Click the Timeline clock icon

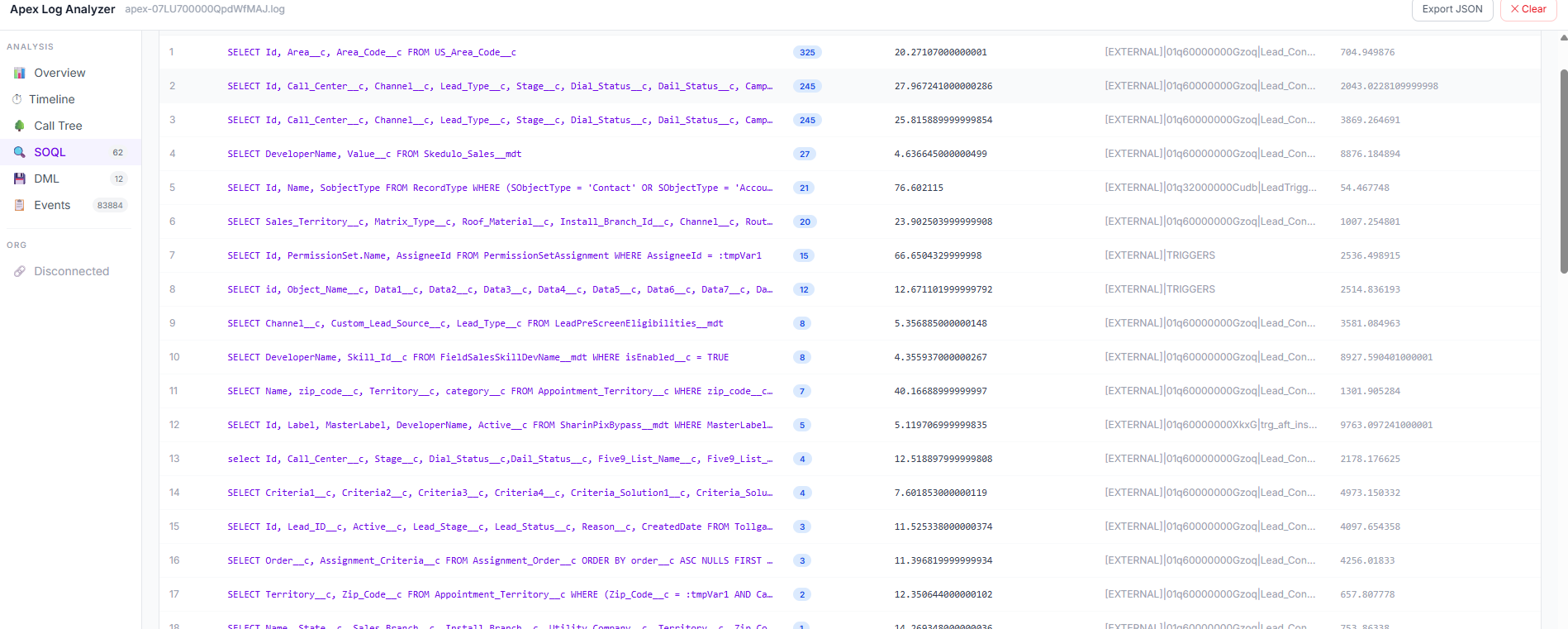tap(17, 99)
